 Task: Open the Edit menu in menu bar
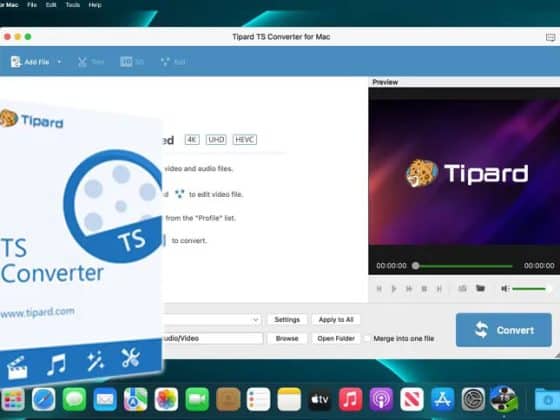51,5
